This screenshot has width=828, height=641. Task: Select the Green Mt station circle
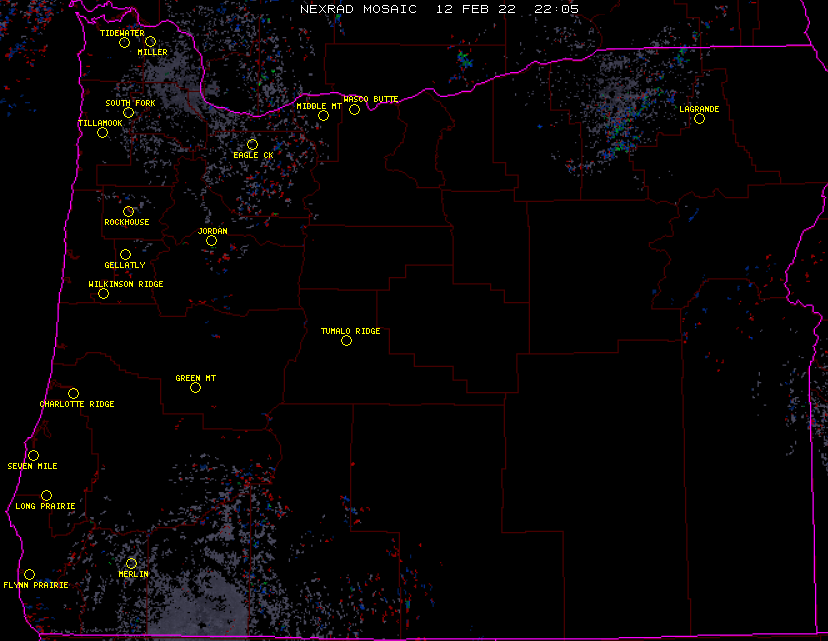click(x=195, y=387)
